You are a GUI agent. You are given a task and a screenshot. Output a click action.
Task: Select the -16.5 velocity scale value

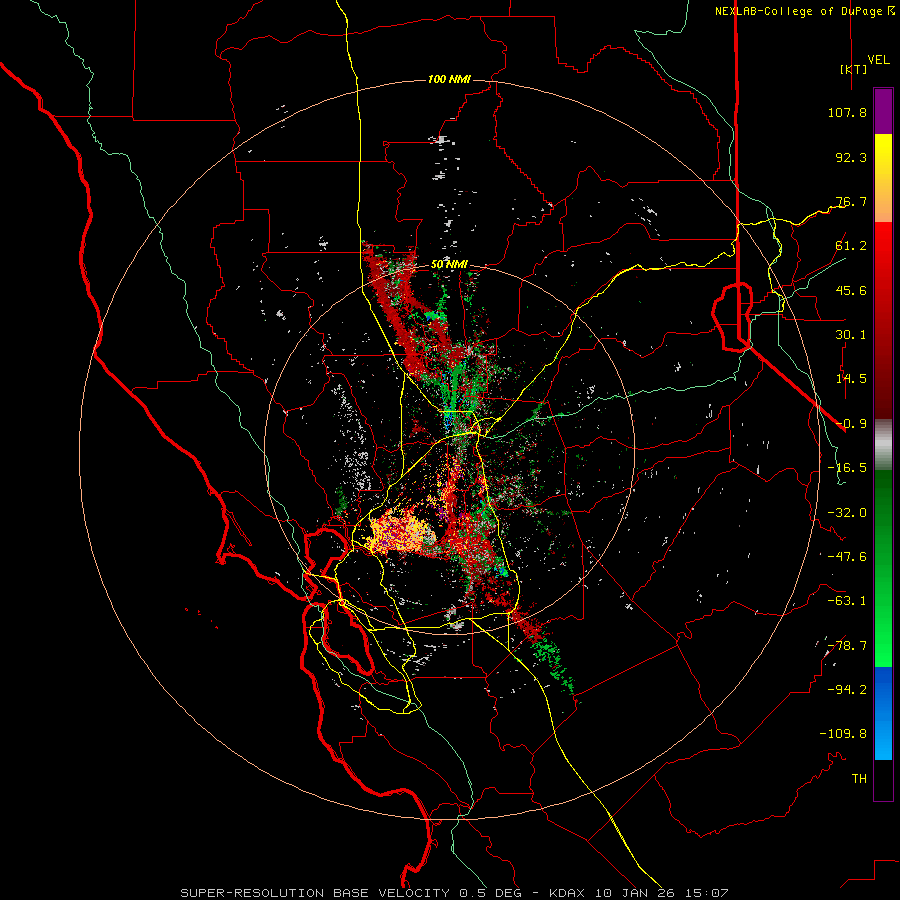coord(847,468)
